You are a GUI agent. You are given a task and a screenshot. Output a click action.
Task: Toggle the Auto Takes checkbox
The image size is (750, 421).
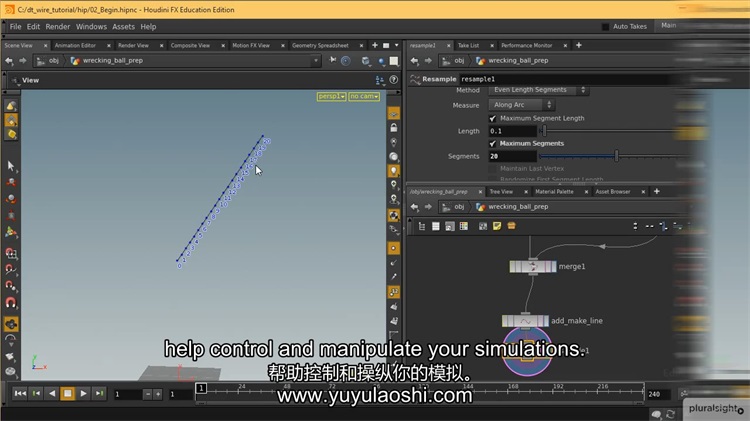coord(605,27)
